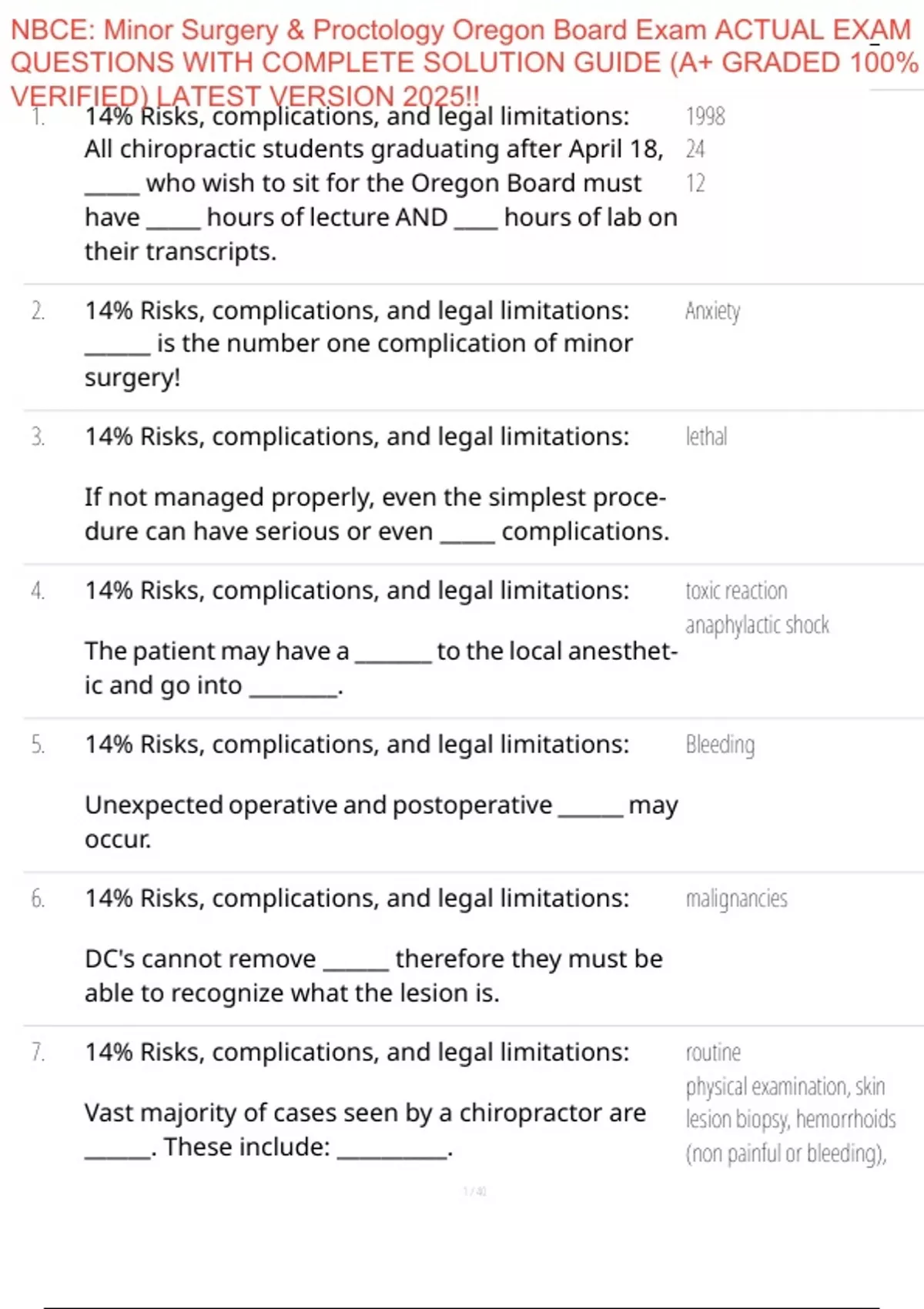
Task: Click the text "DC's cannot remove"
Action: [200, 959]
